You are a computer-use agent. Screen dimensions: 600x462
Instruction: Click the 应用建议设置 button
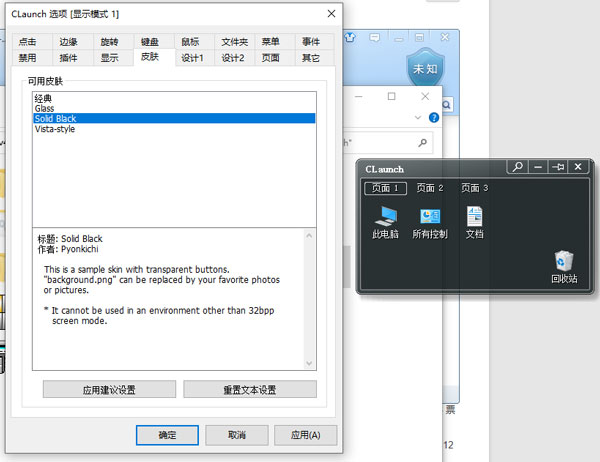point(109,390)
